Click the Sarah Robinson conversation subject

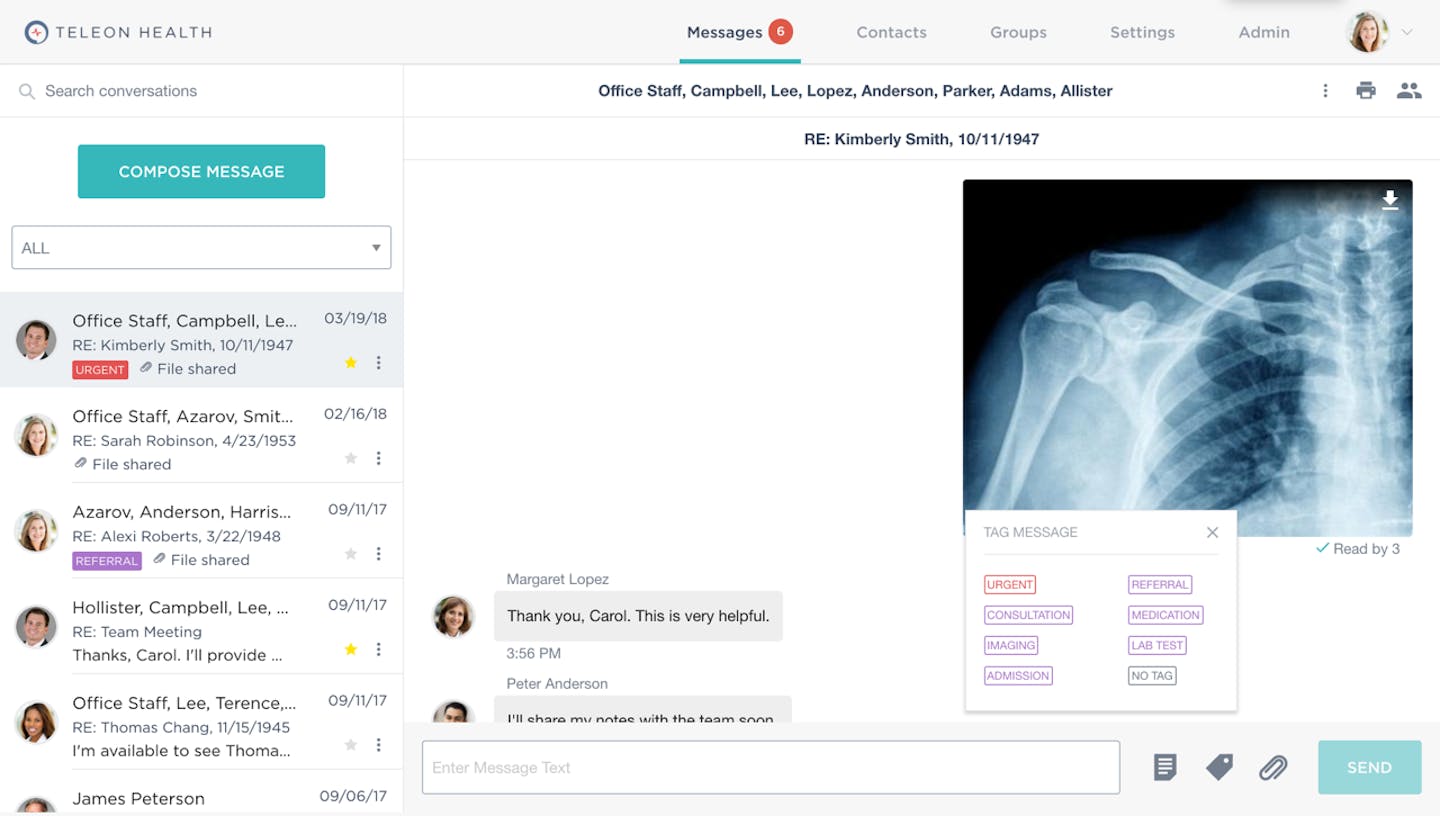point(184,440)
